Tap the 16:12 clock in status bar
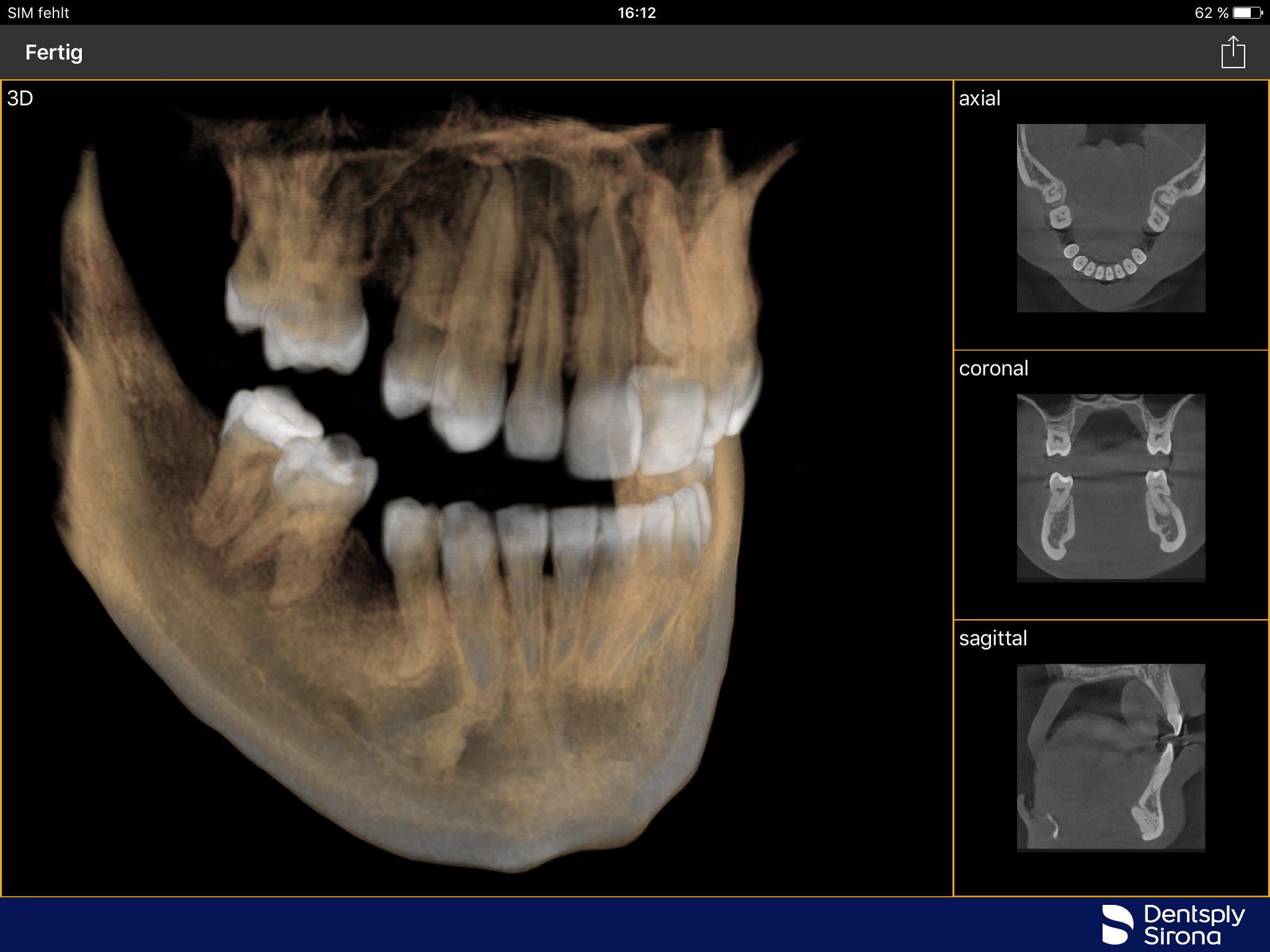 [x=636, y=12]
